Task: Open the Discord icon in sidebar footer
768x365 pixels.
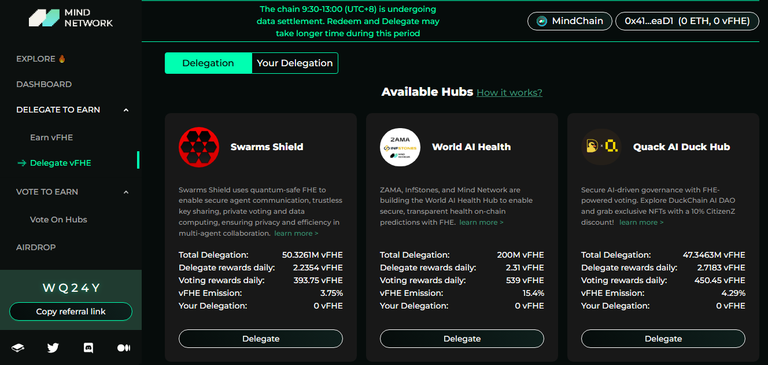Action: click(x=89, y=348)
